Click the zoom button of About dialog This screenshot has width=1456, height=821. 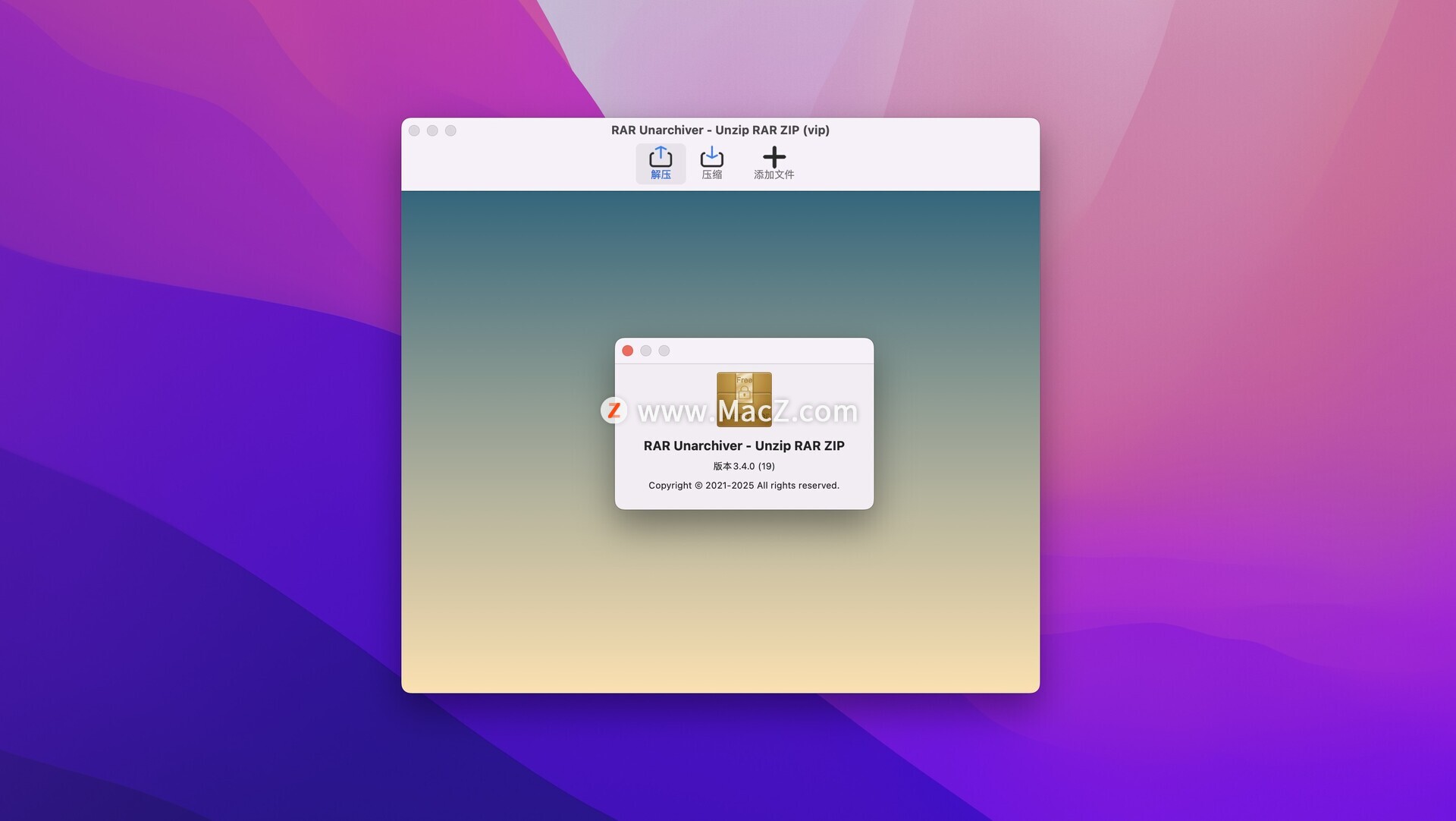[664, 351]
